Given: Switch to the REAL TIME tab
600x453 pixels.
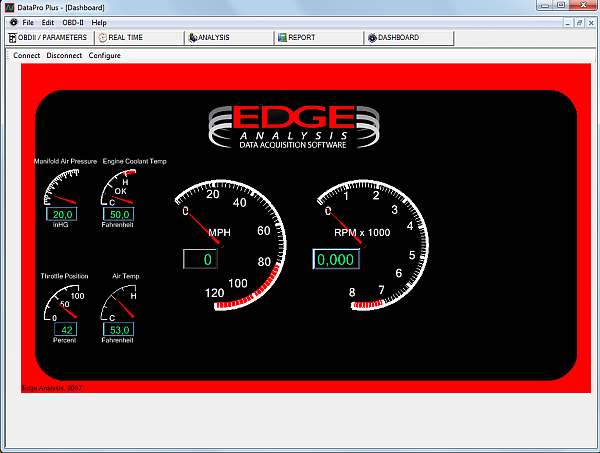Looking at the screenshot, I should pos(140,37).
